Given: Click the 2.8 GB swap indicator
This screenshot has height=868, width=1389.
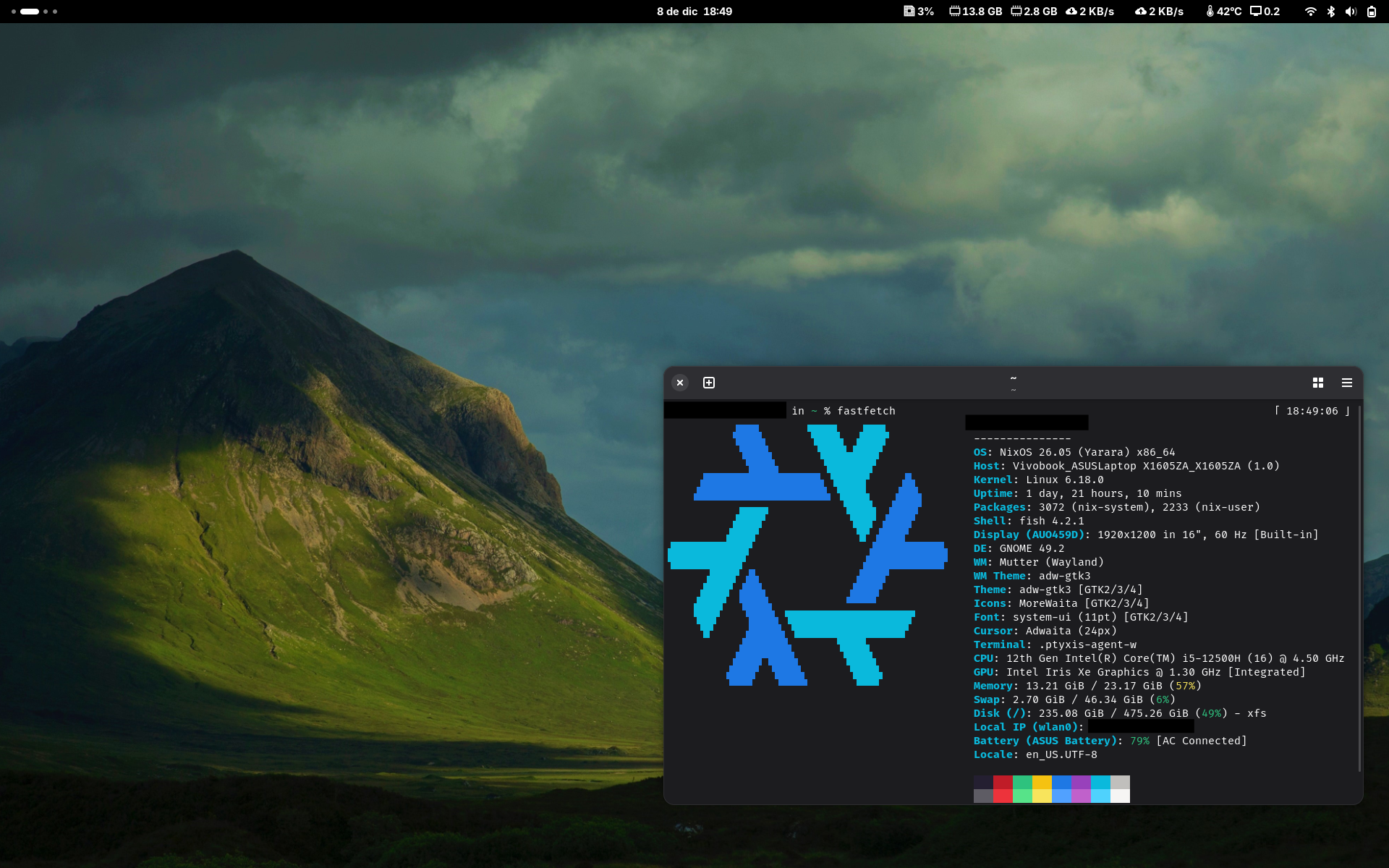Looking at the screenshot, I should [1034, 12].
